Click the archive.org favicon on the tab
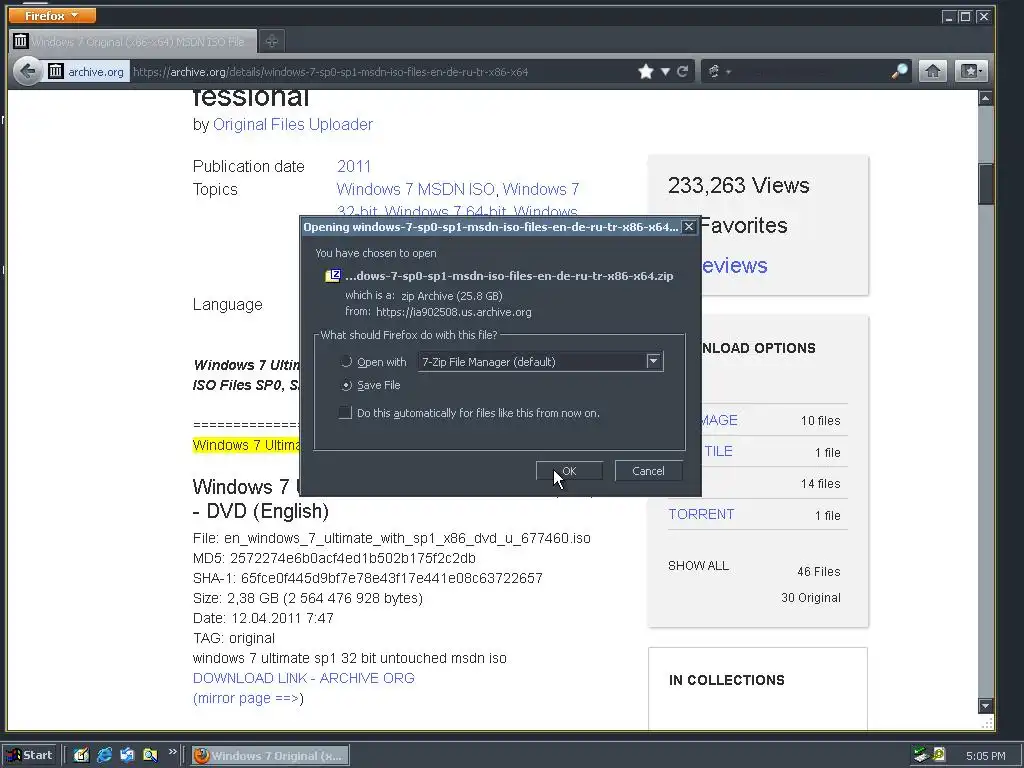 (21, 41)
